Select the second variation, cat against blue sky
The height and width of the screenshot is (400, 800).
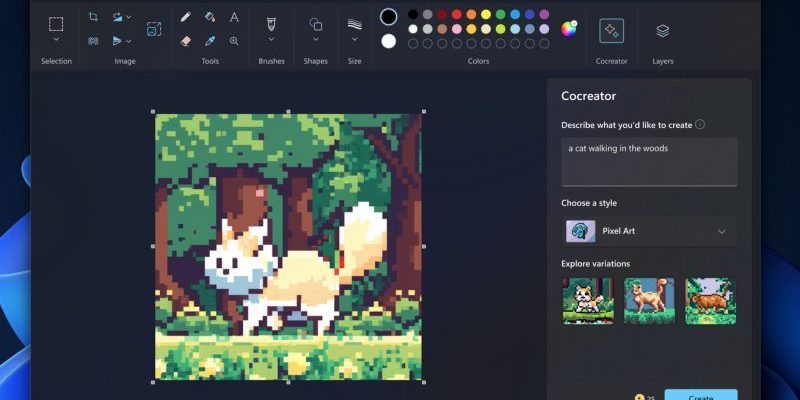(649, 301)
